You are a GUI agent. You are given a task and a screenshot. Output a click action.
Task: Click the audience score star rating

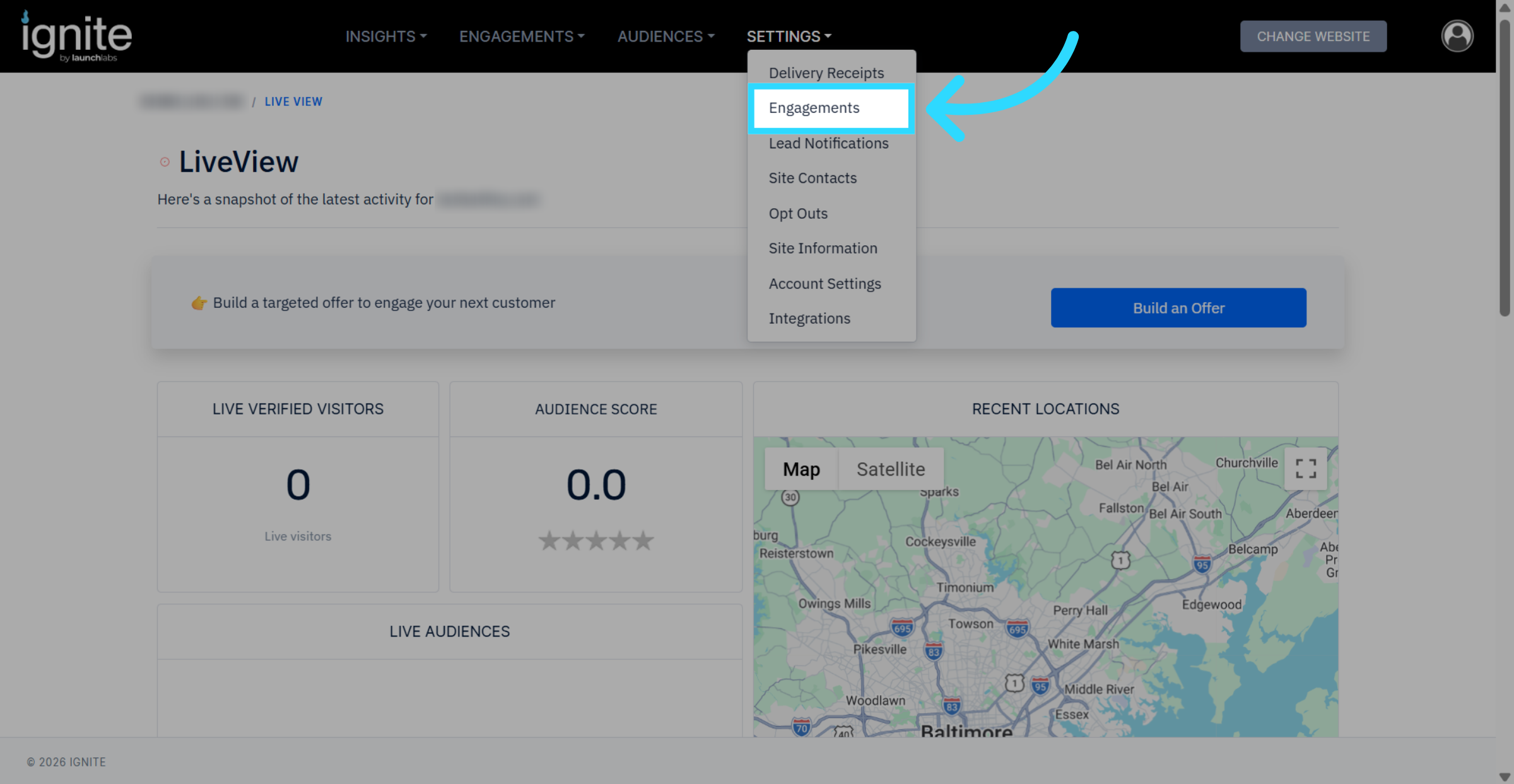tap(596, 541)
